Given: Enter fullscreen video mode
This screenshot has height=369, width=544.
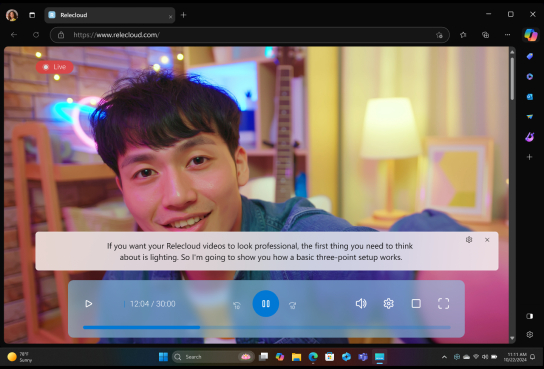Looking at the screenshot, I should (443, 304).
